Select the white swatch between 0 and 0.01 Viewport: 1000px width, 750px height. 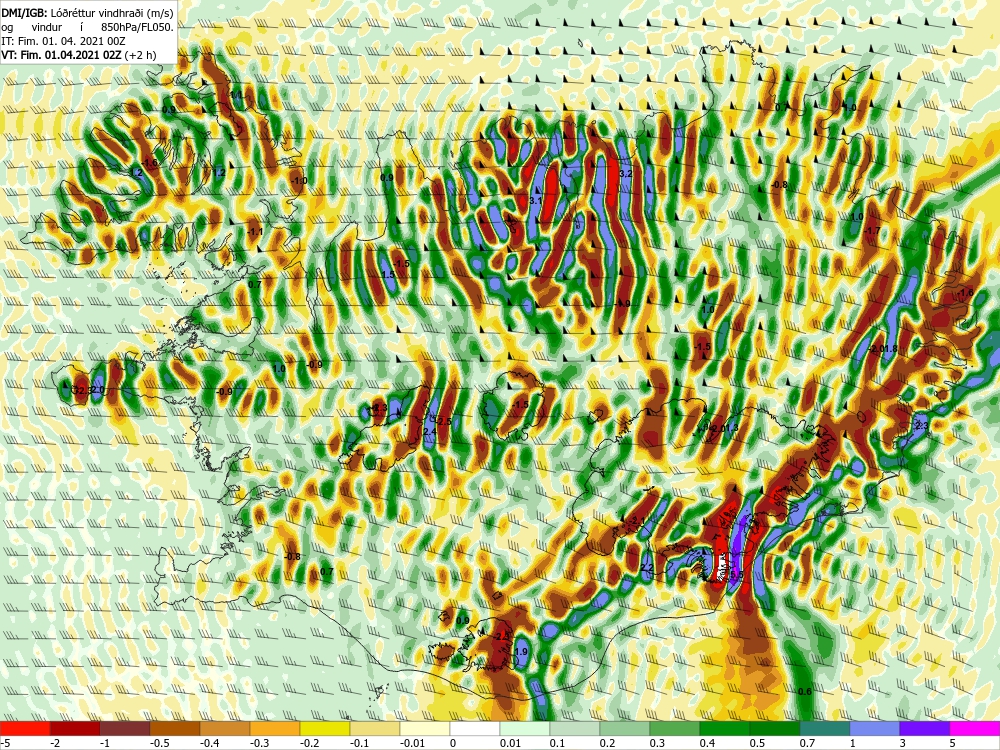475,729
